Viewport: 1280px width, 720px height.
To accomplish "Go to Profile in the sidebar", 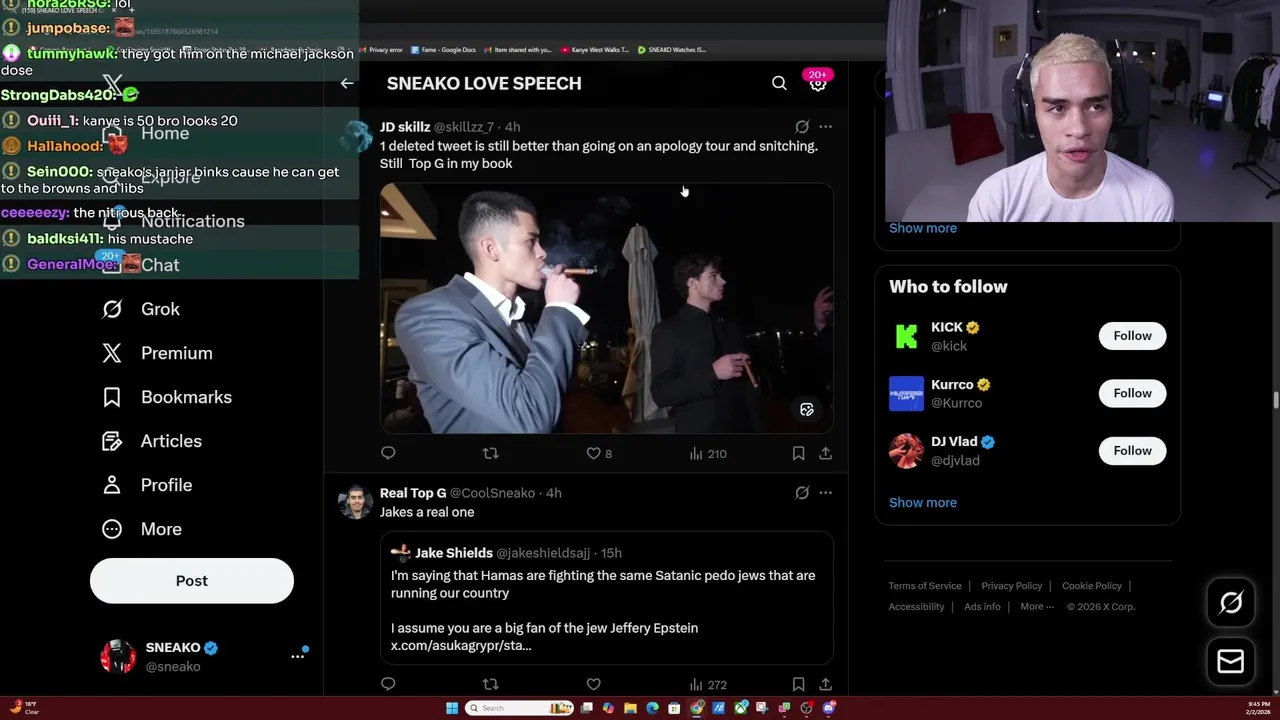I will click(x=147, y=485).
